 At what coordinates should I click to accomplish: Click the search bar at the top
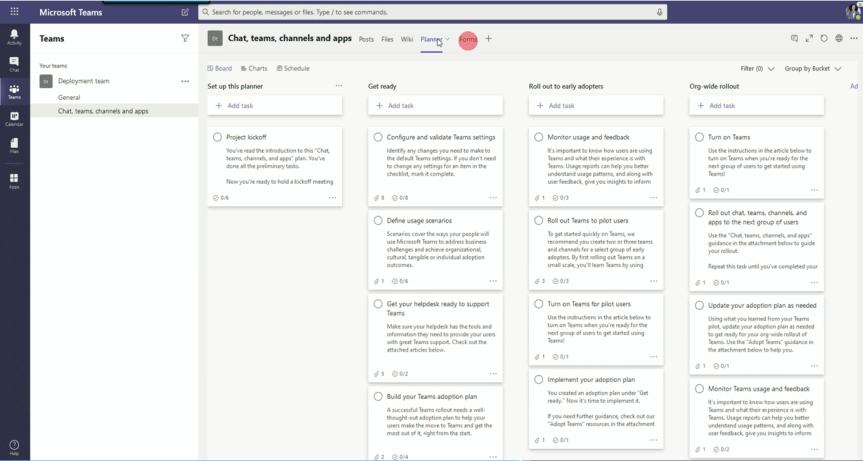click(x=430, y=12)
